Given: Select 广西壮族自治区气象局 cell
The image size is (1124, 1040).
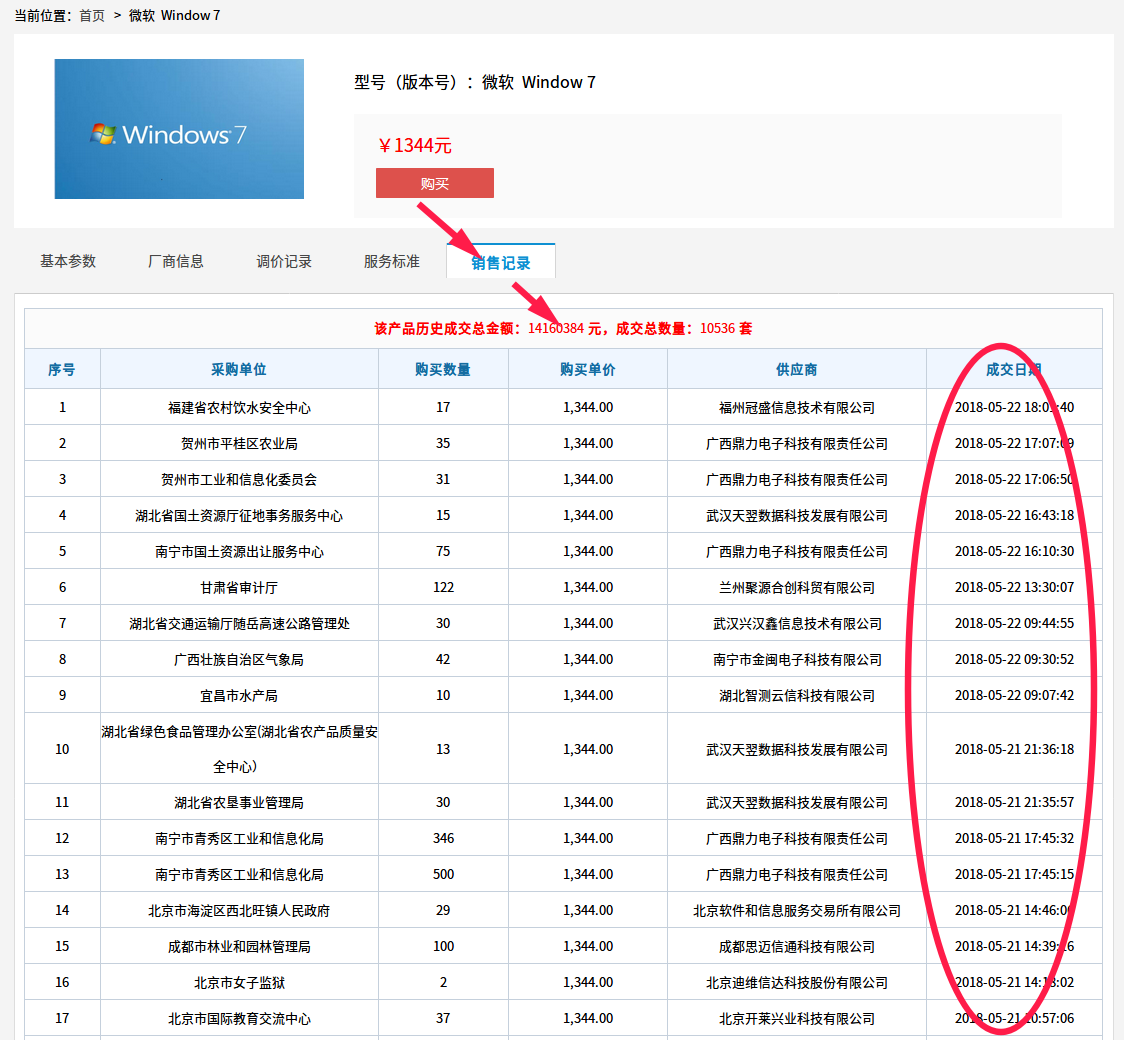Looking at the screenshot, I should 239,659.
